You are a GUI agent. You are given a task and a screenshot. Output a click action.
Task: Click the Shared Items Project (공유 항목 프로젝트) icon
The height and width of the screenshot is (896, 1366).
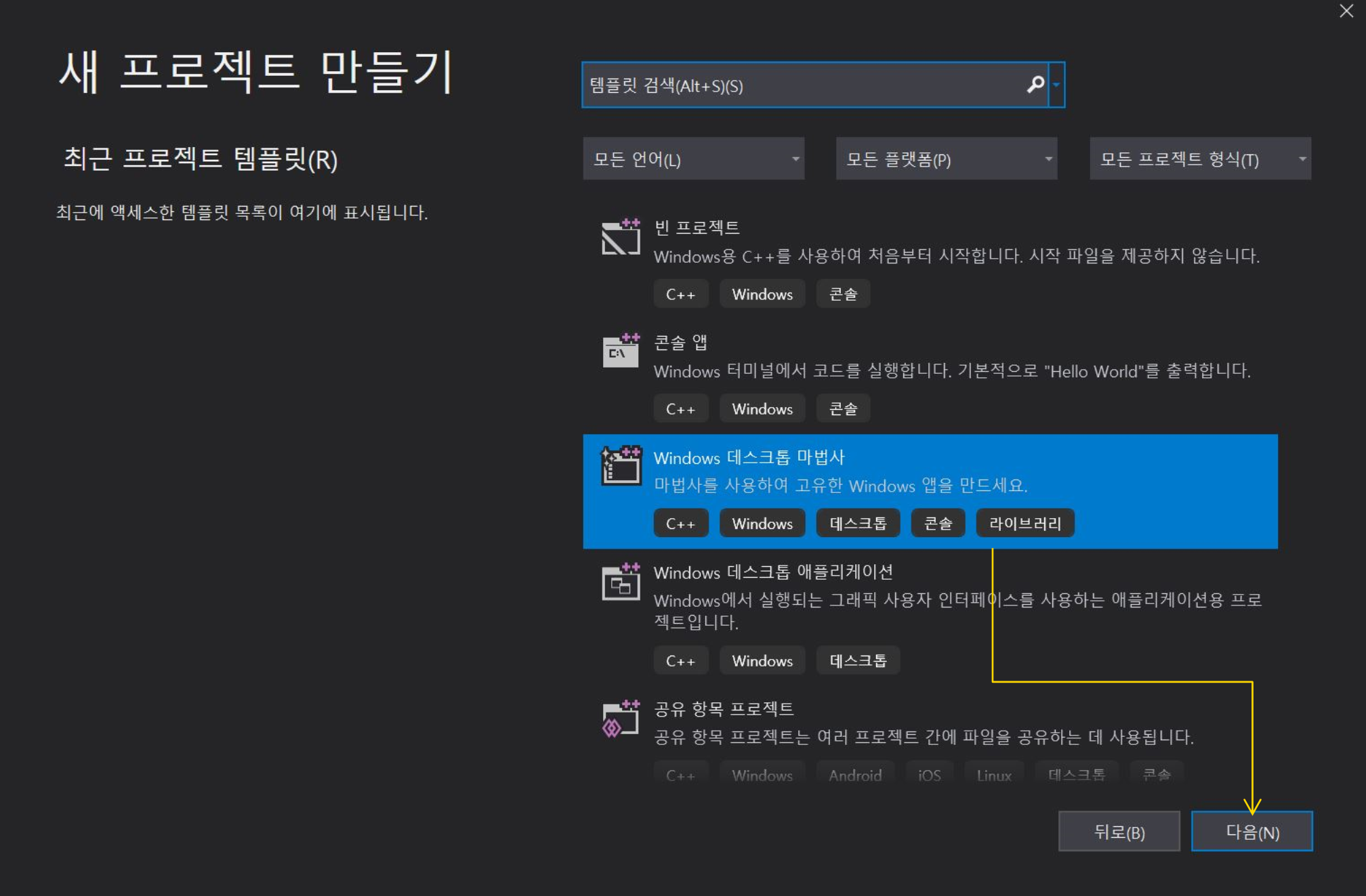pos(621,719)
